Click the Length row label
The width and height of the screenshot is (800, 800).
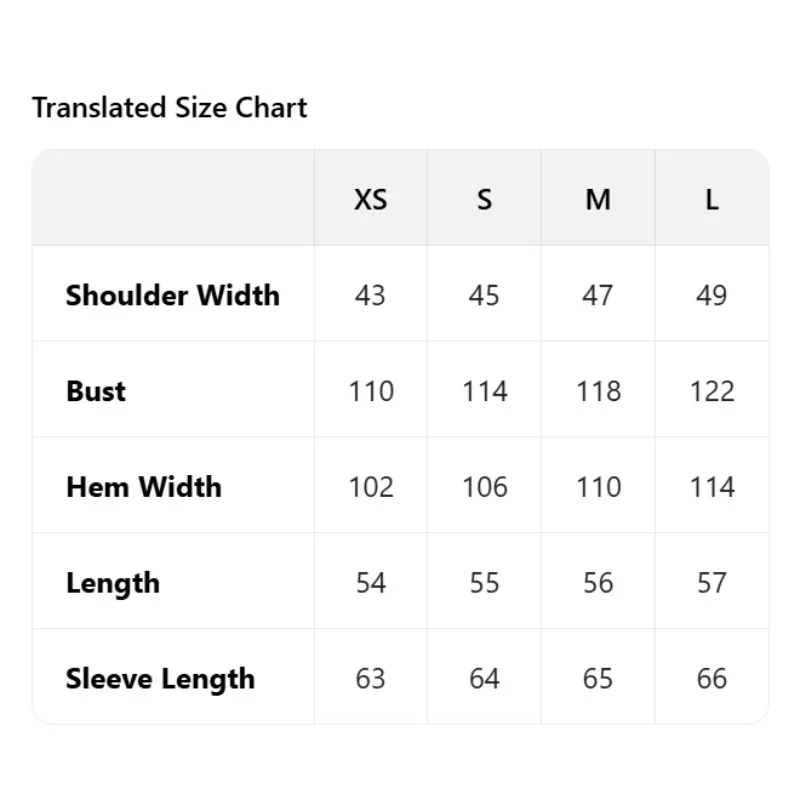click(113, 583)
